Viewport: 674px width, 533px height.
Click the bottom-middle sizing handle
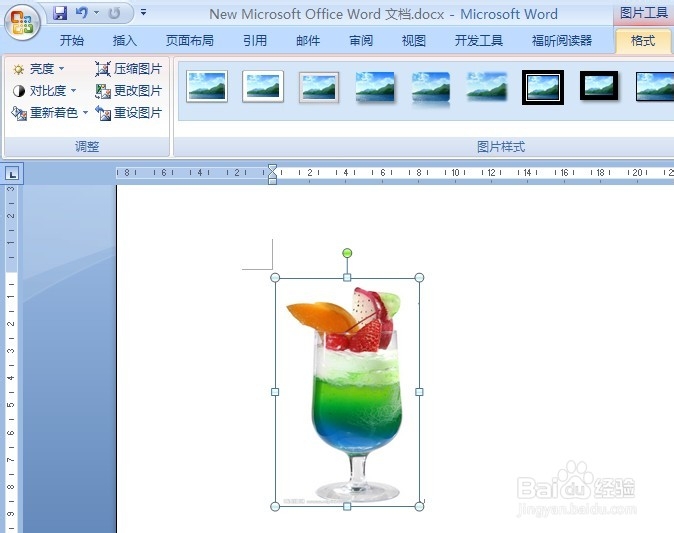[x=347, y=507]
